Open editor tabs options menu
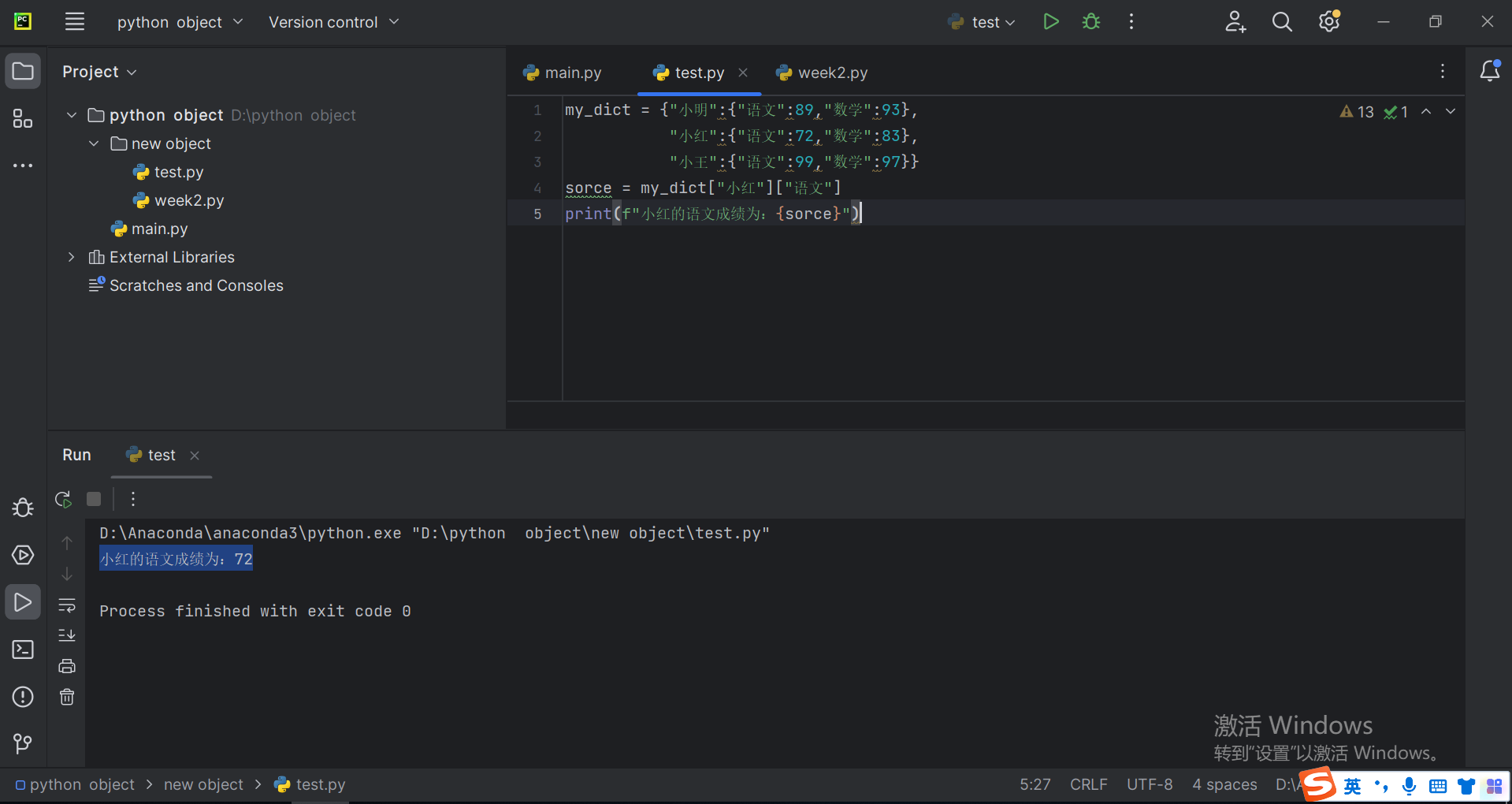 click(1443, 72)
